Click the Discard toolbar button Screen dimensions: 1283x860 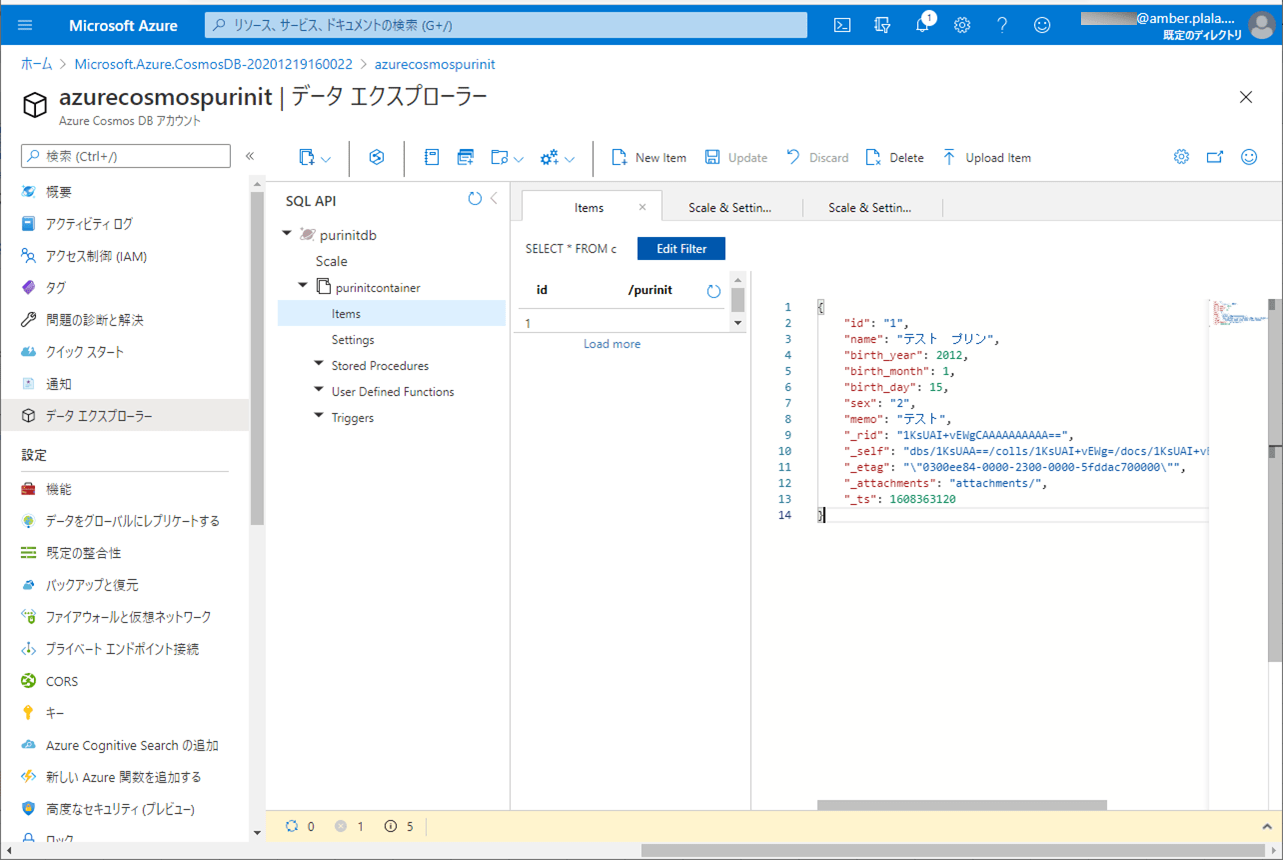[817, 157]
